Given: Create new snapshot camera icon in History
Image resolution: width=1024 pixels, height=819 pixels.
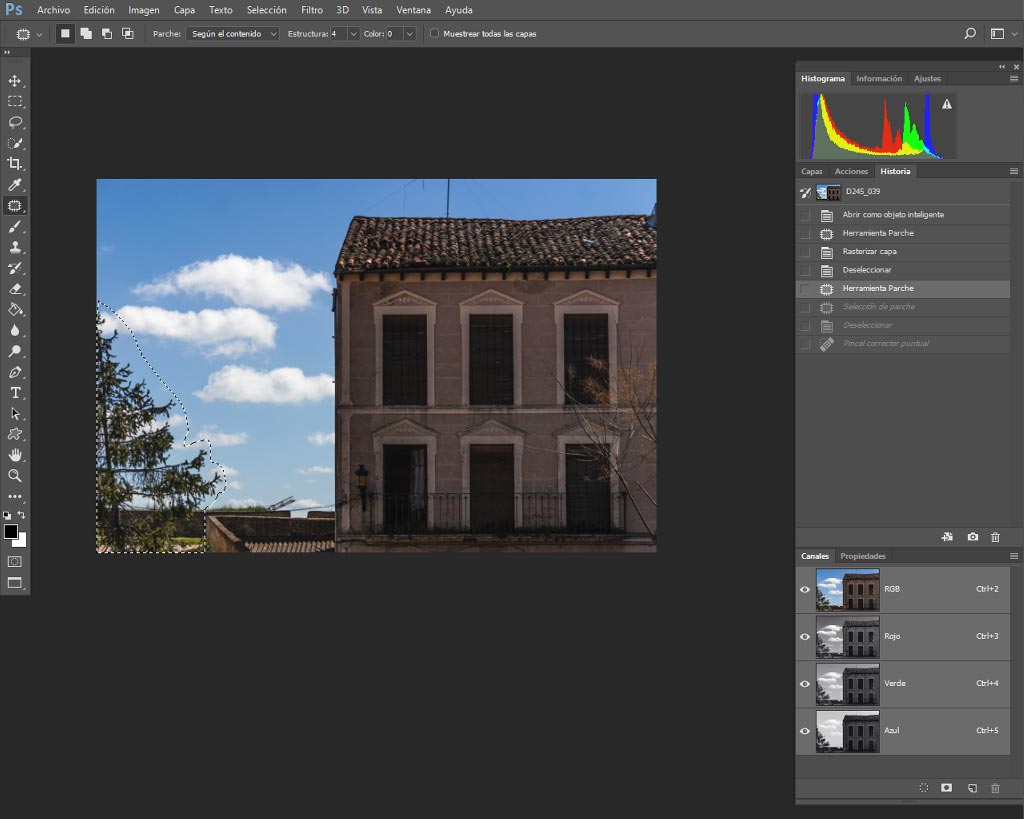Looking at the screenshot, I should (972, 537).
